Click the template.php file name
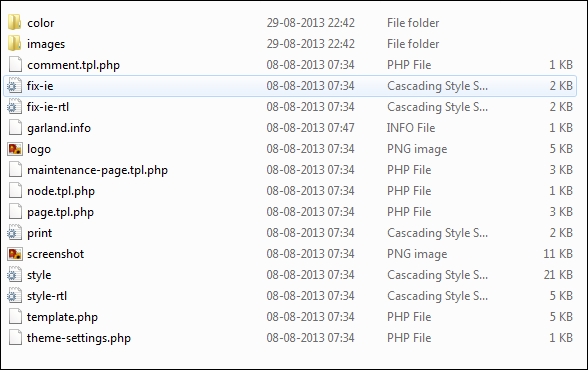 tap(62, 317)
